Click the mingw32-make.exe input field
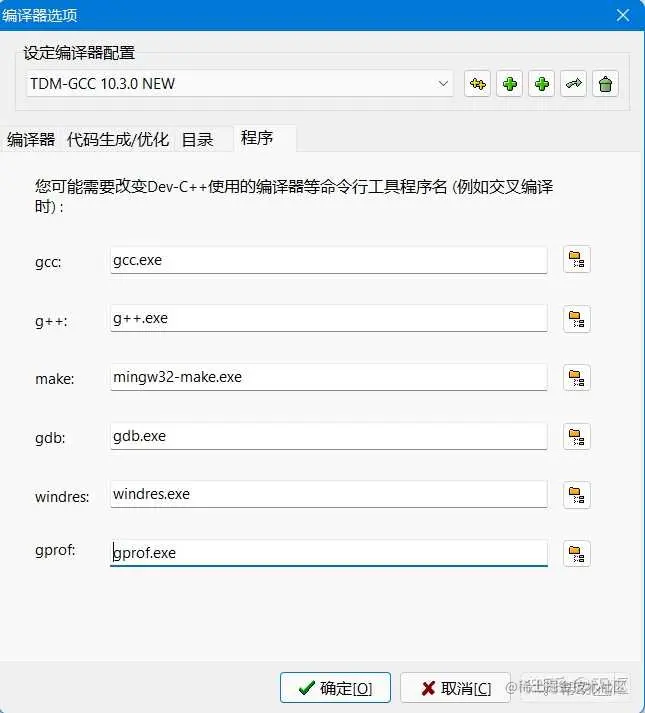The width and height of the screenshot is (645, 713). (328, 377)
